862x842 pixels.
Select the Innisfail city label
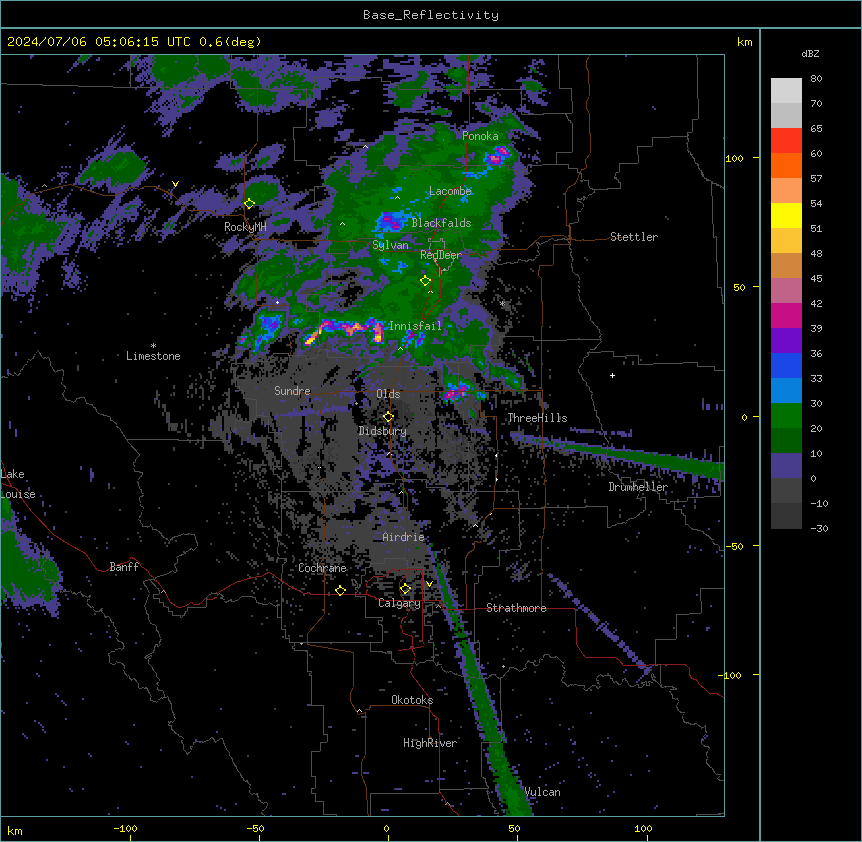(x=415, y=326)
